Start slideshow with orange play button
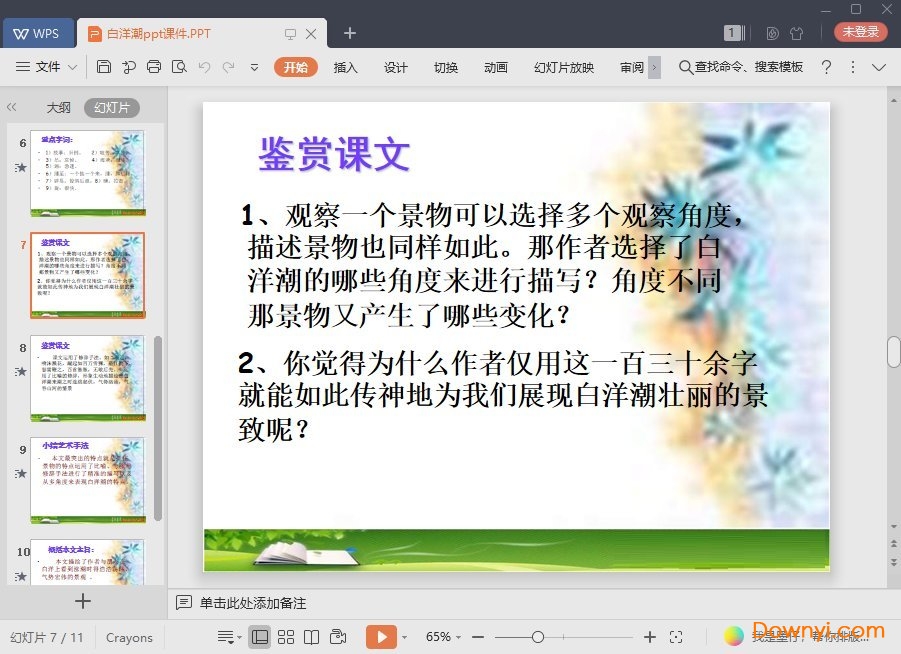This screenshot has width=901, height=654. [x=381, y=637]
